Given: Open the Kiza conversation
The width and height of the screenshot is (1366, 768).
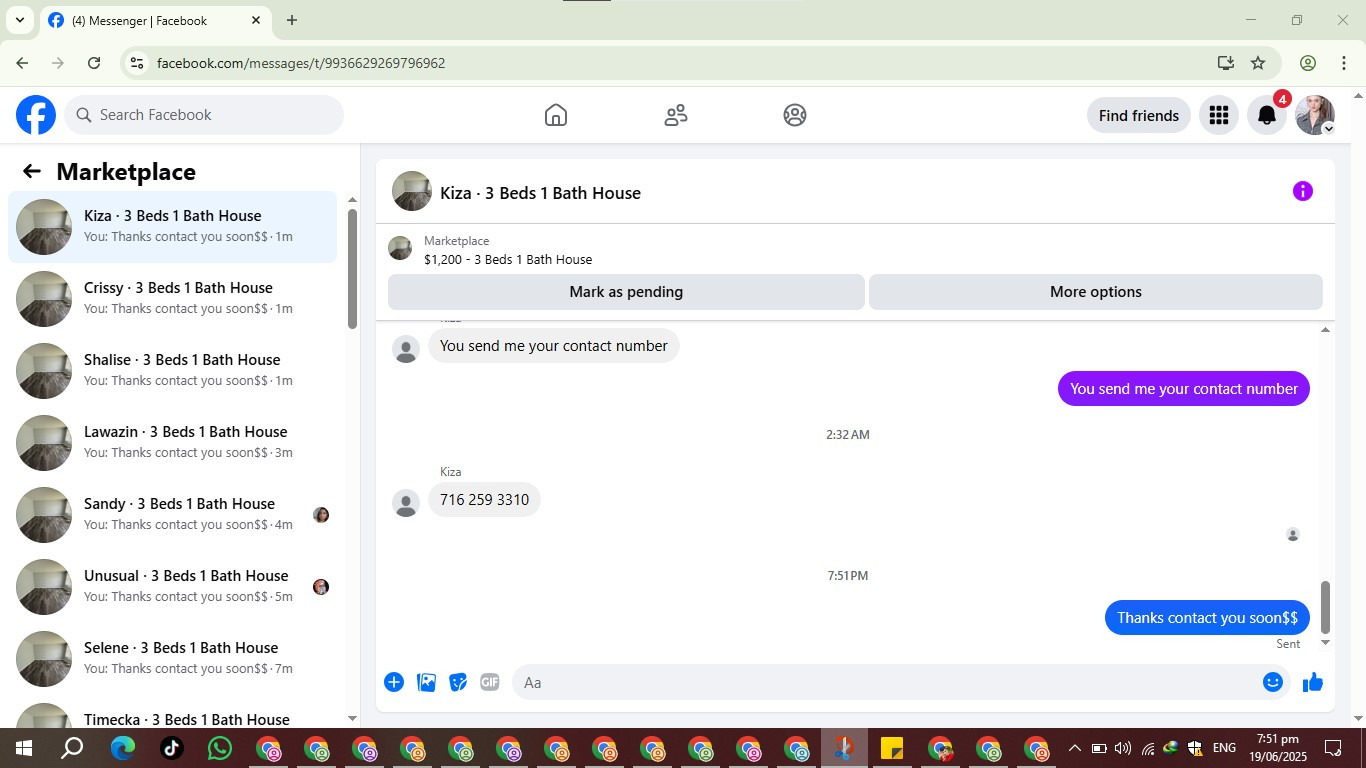Looking at the screenshot, I should (173, 227).
